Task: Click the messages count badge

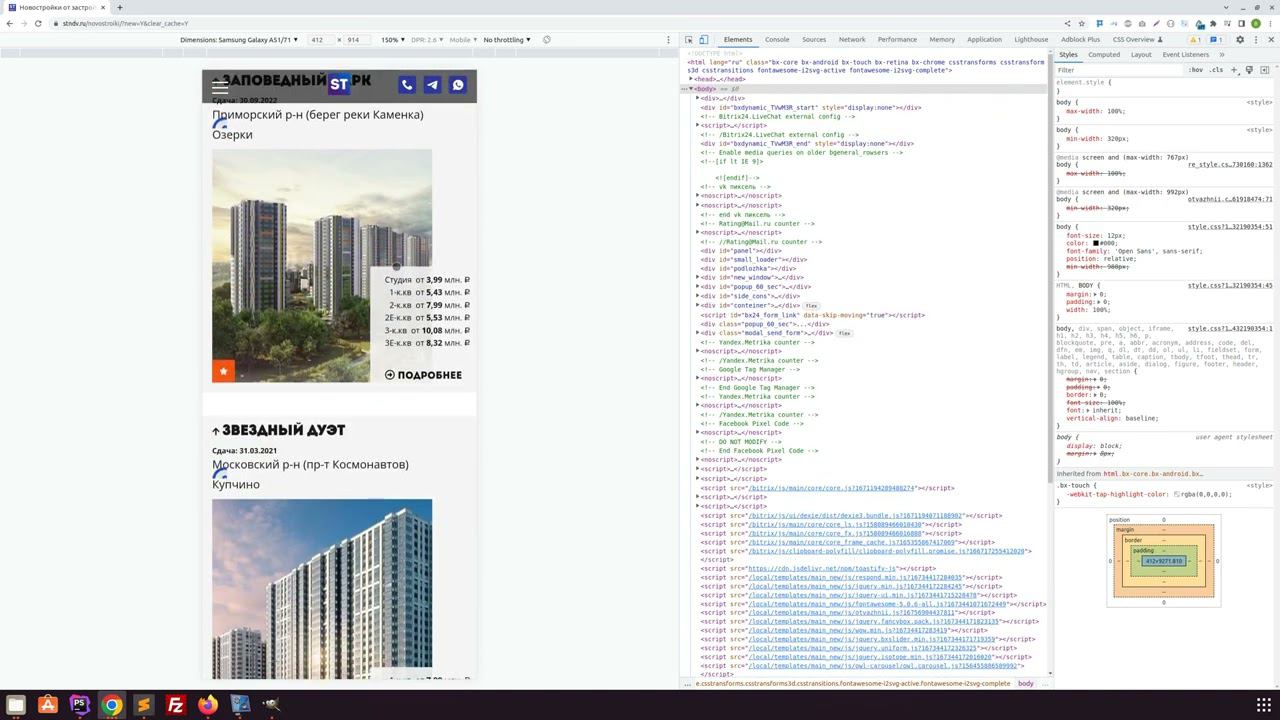Action: [1216, 40]
